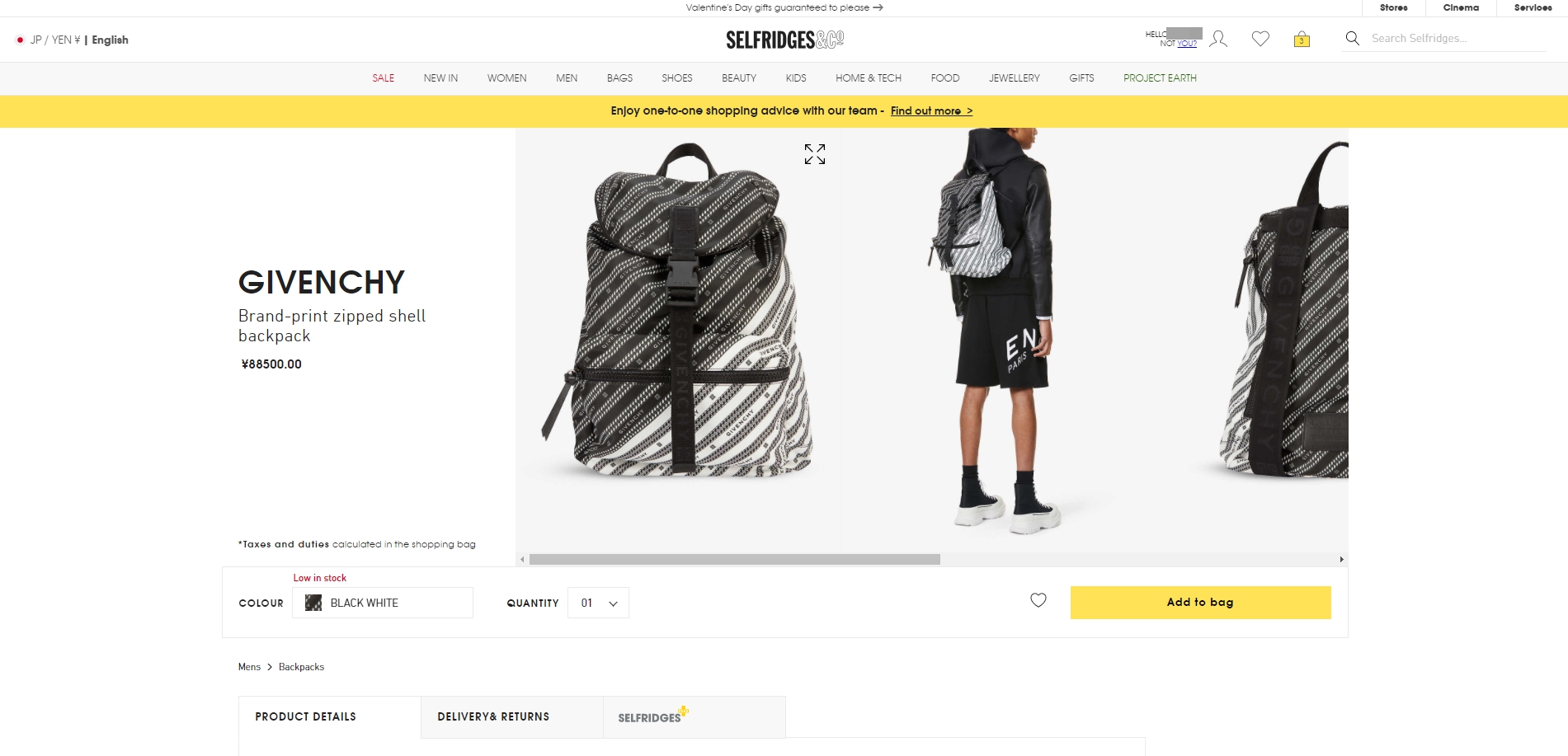This screenshot has width=1568, height=756.
Task: Click Add to bag button
Action: (1200, 602)
